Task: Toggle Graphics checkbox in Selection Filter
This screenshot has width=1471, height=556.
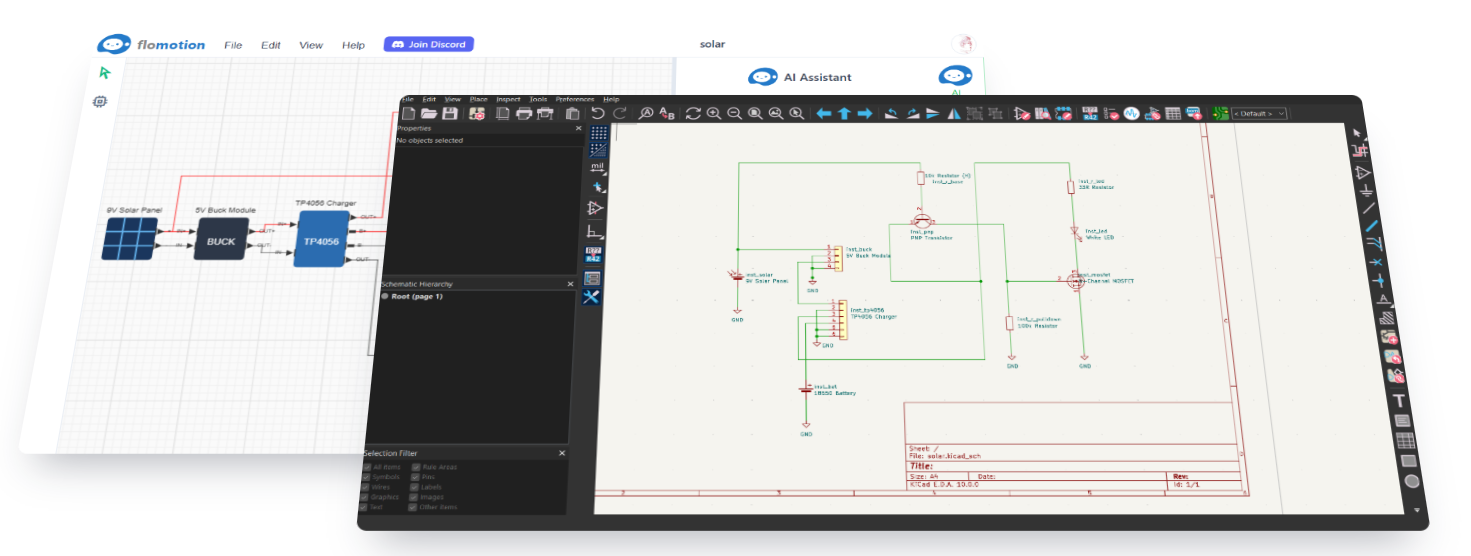Action: pos(364,497)
